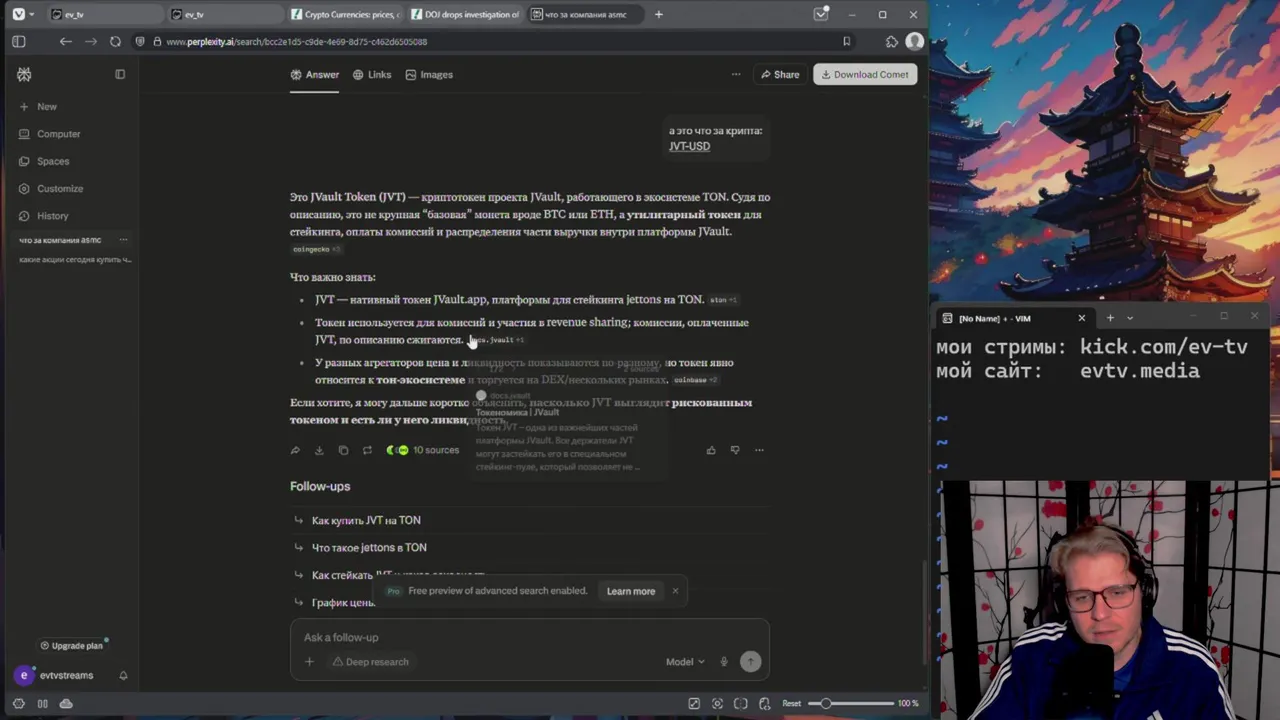Toggle Deep research mode

click(x=370, y=661)
